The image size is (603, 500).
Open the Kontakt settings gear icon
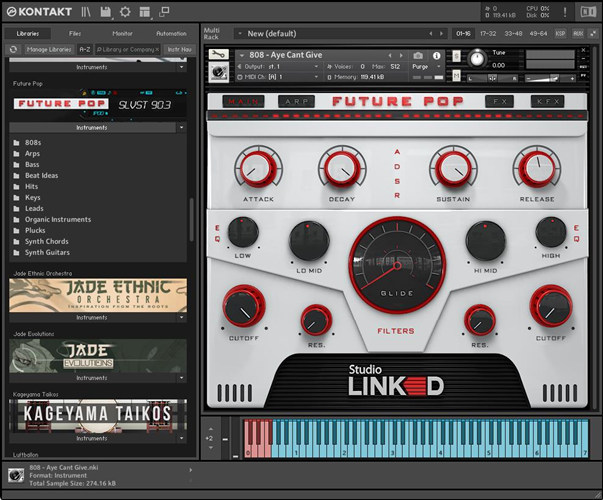(125, 11)
